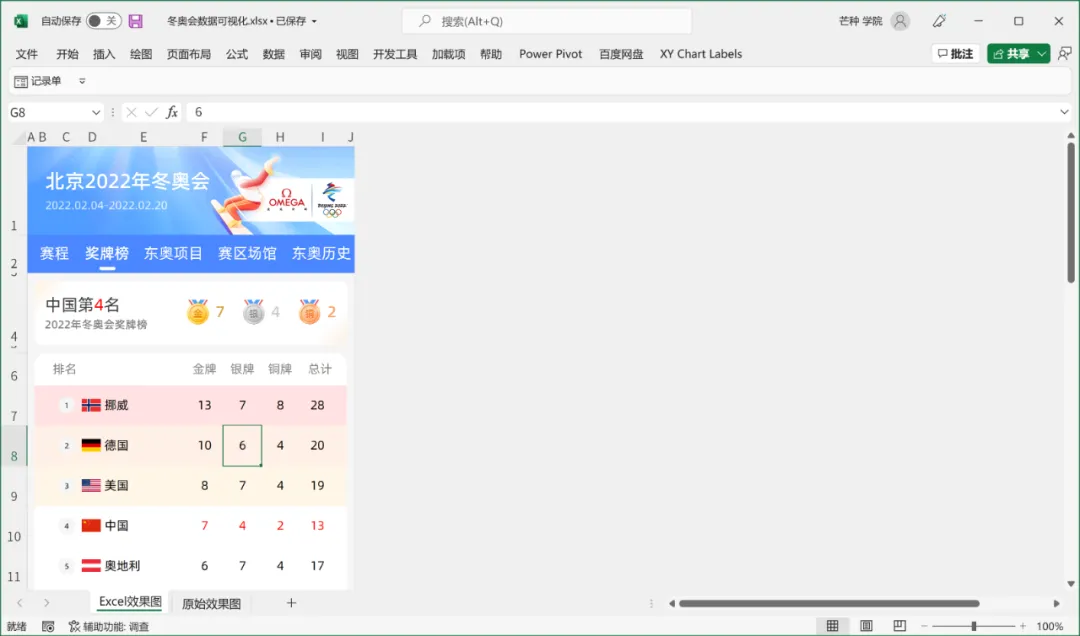Click the 记录单 form button
Image resolution: width=1080 pixels, height=636 pixels.
(38, 81)
